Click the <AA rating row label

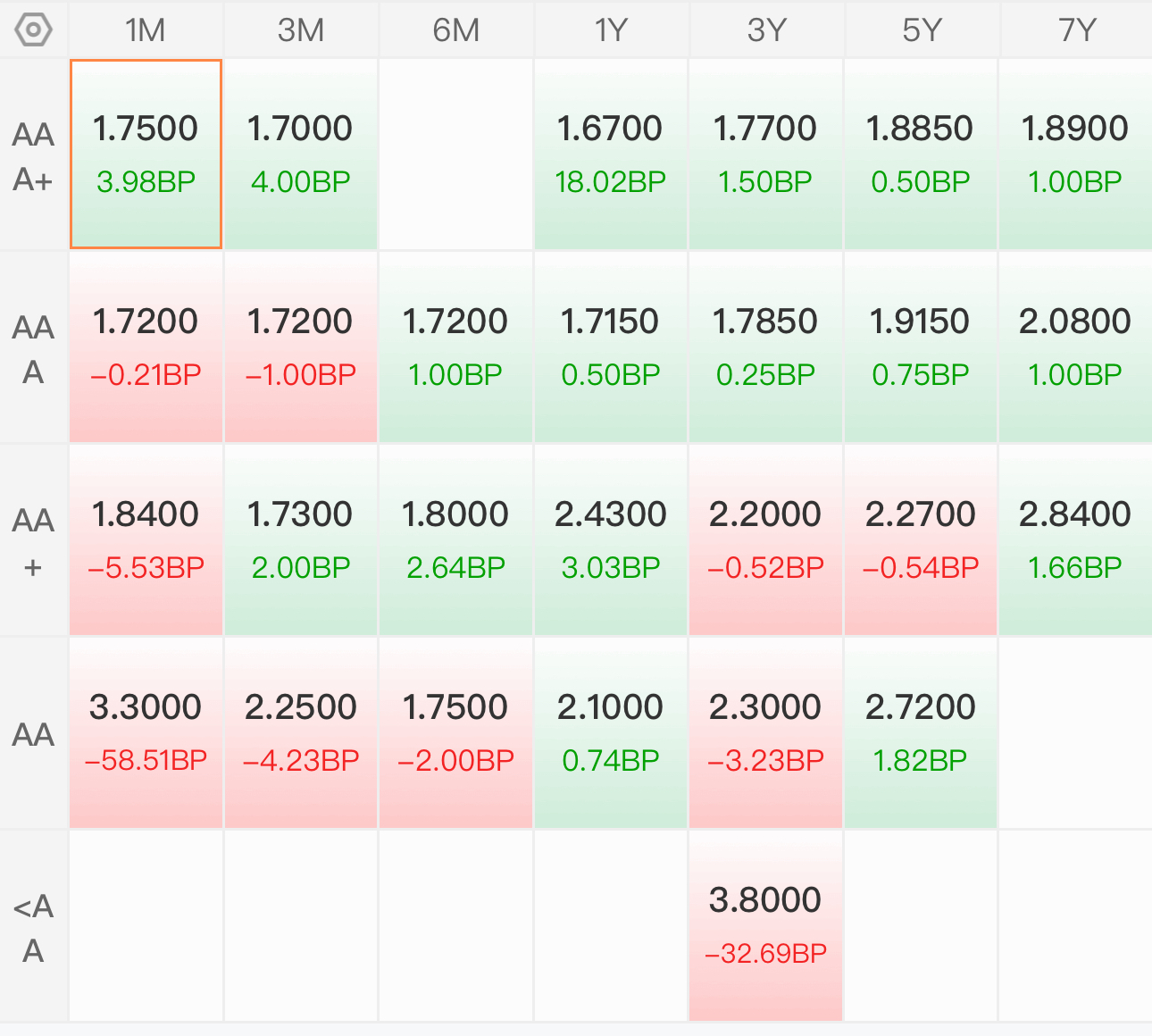(33, 927)
